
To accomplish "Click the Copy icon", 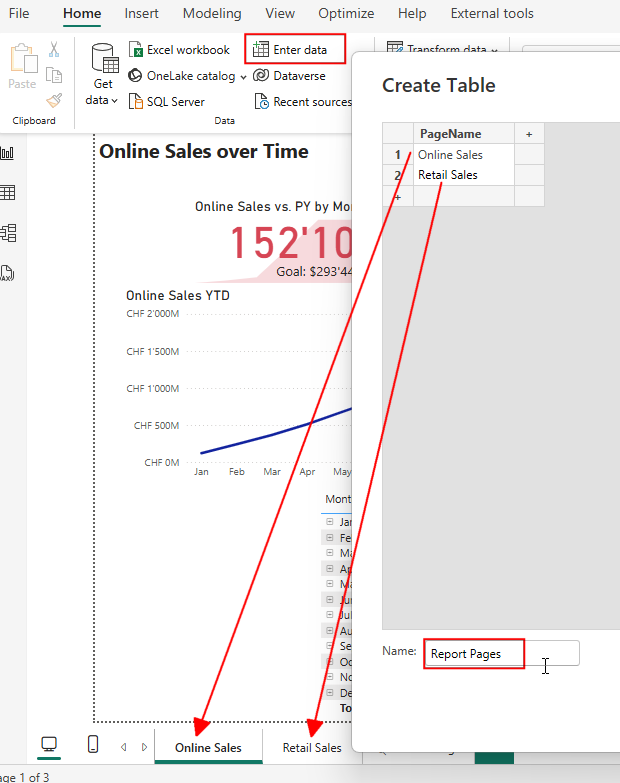I will point(54,75).
